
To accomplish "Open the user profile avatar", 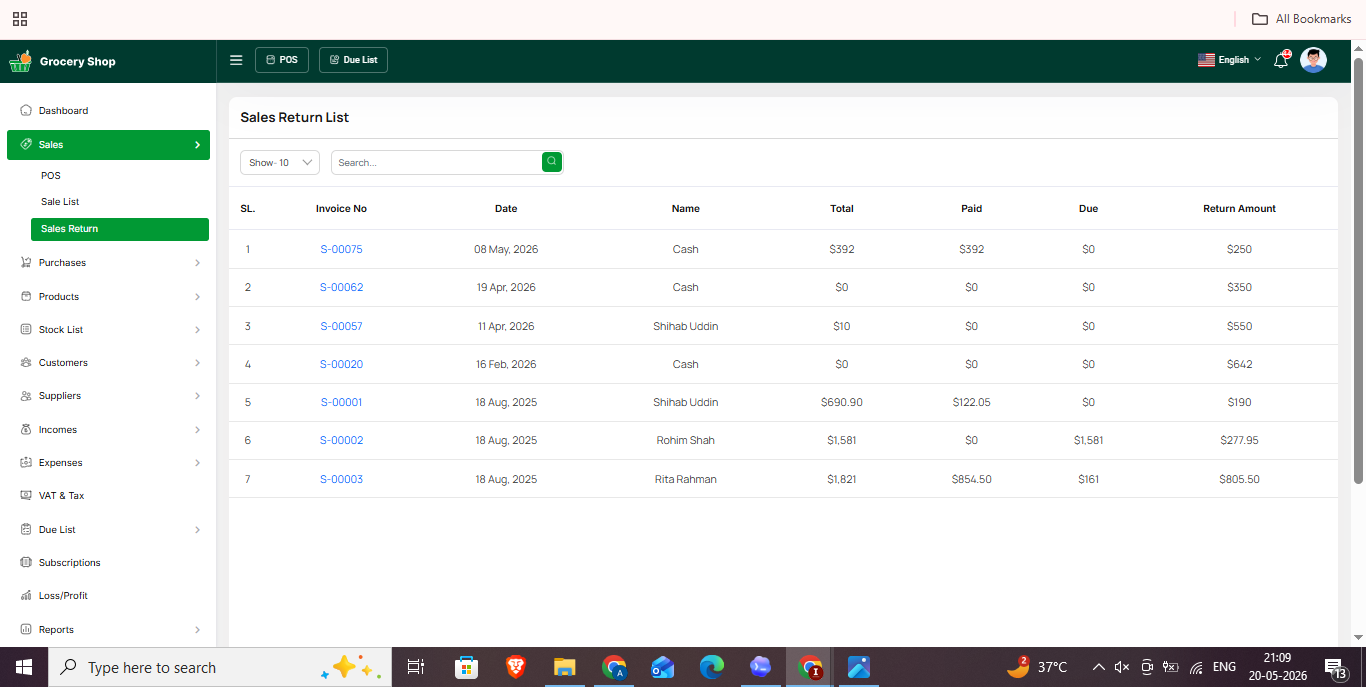I will [1313, 60].
